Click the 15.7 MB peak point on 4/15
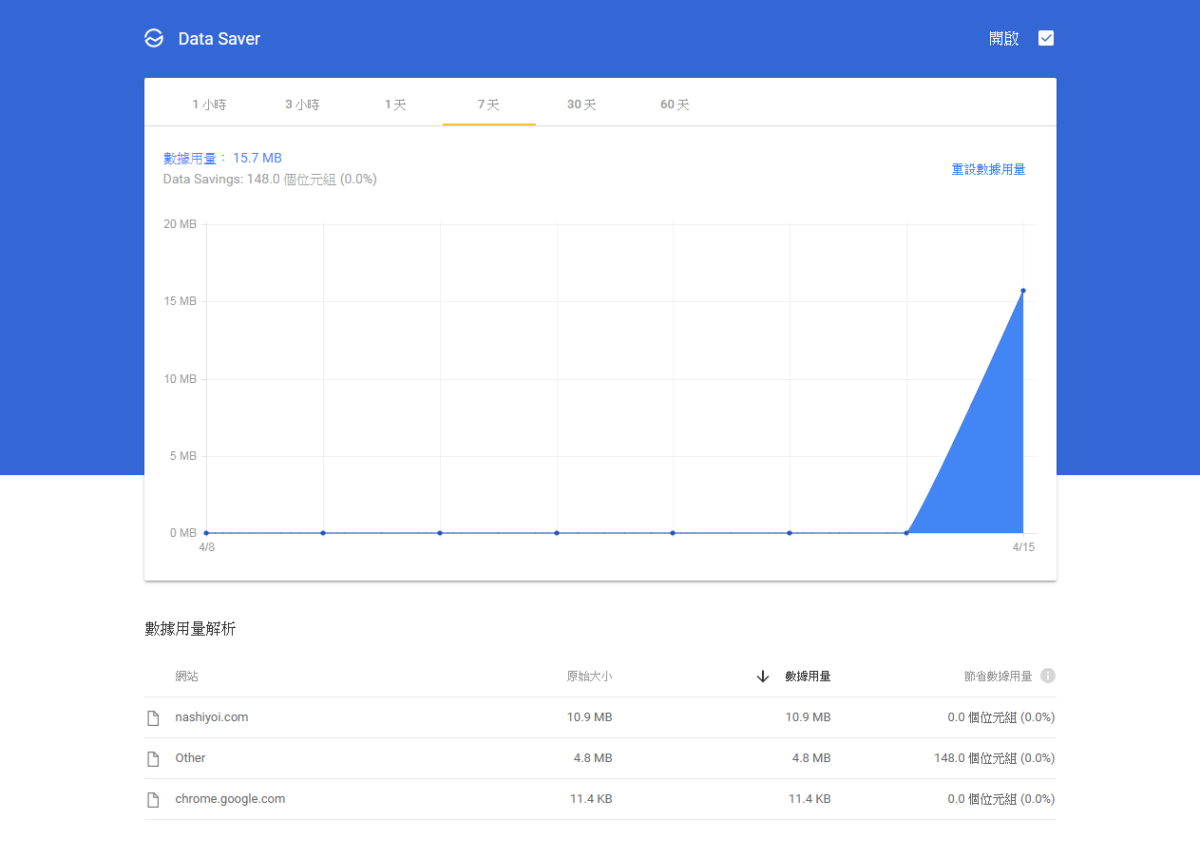This screenshot has height=858, width=1200. pyautogui.click(x=1023, y=291)
